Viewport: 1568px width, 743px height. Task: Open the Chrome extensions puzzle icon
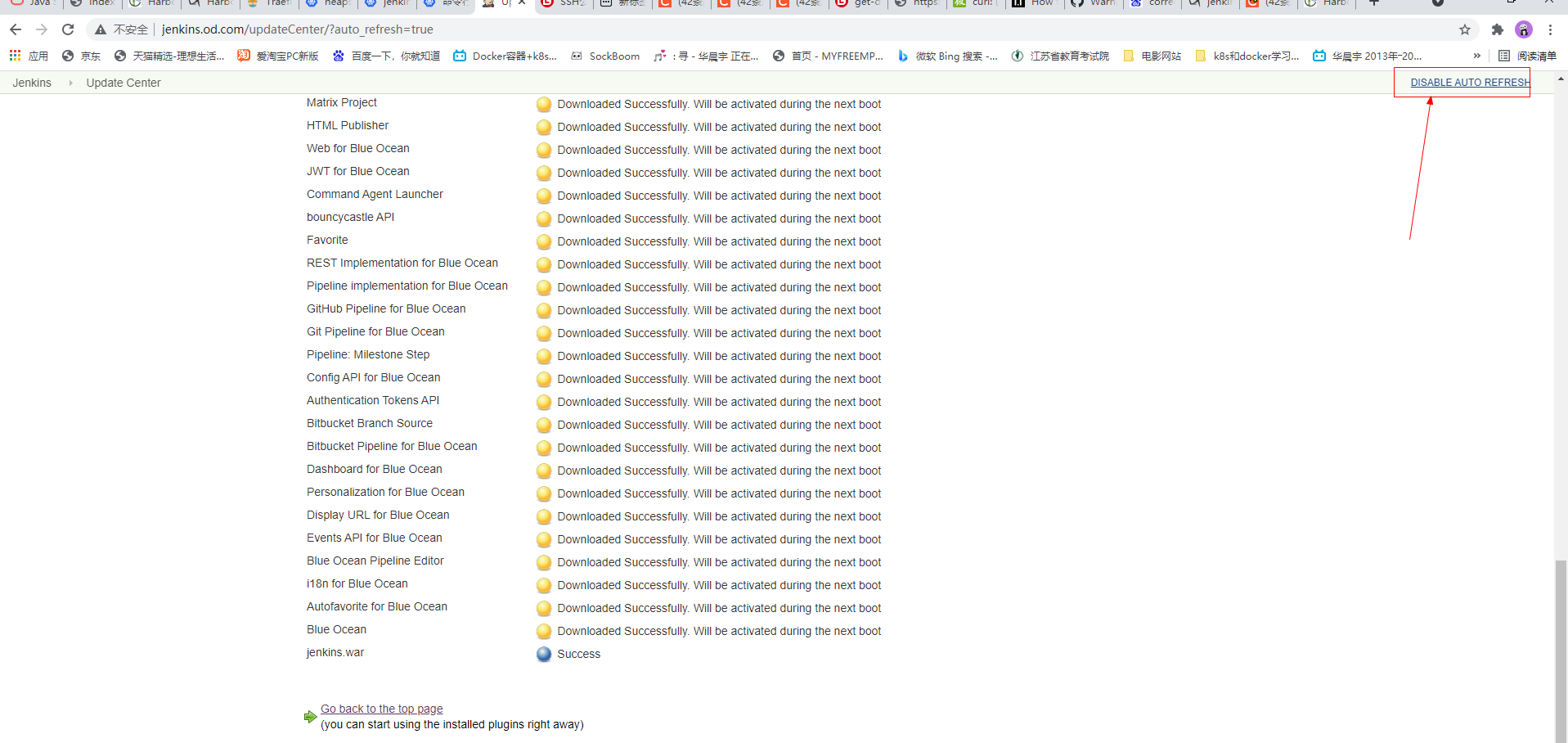coord(1498,29)
